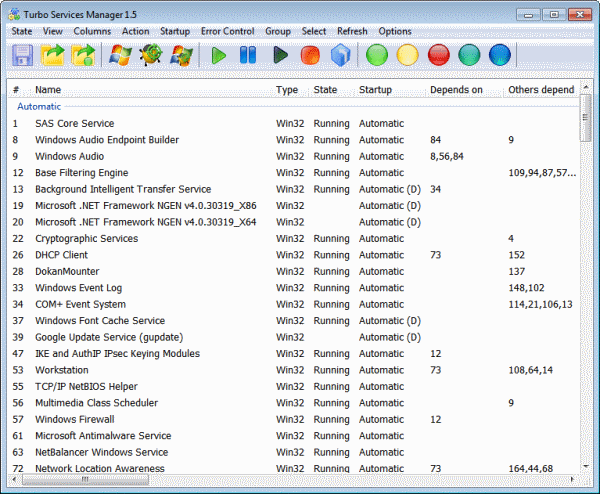Click the scroll down arrow

click(585, 466)
